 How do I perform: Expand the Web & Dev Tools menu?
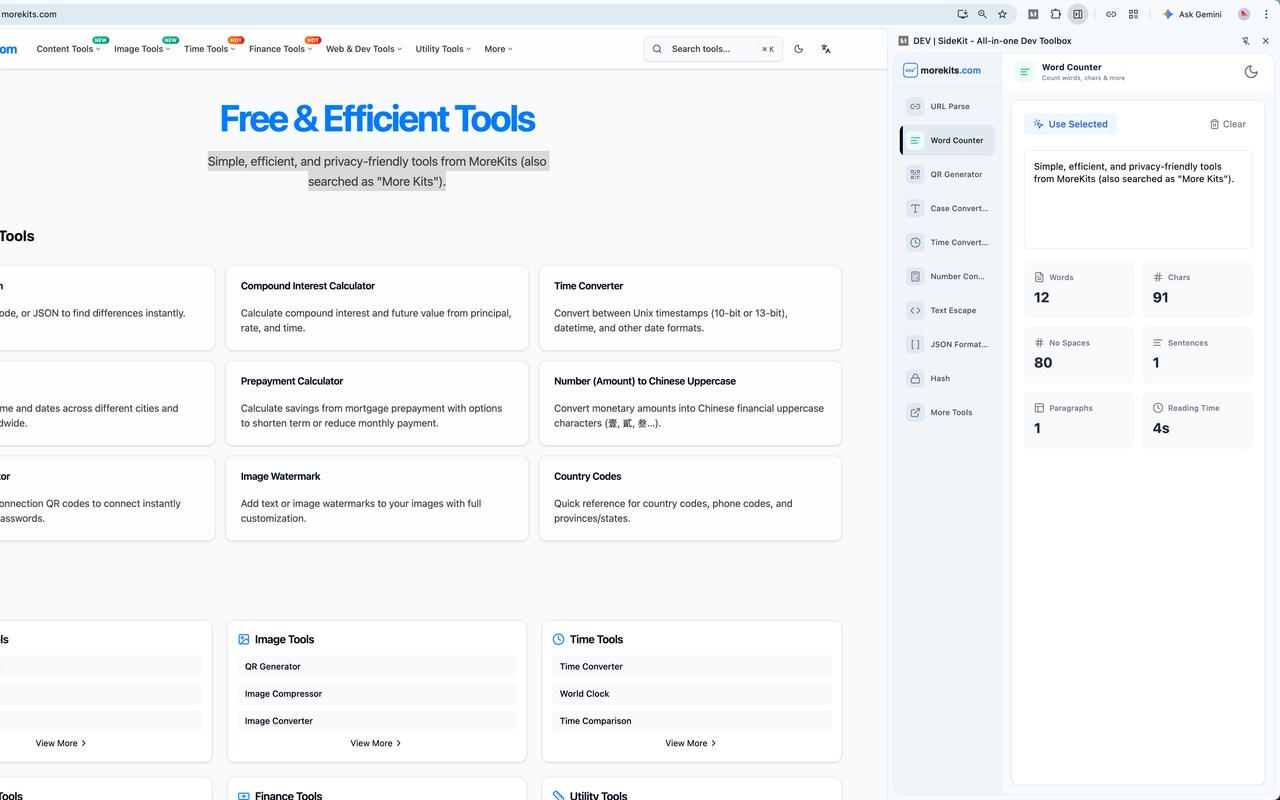pos(364,49)
